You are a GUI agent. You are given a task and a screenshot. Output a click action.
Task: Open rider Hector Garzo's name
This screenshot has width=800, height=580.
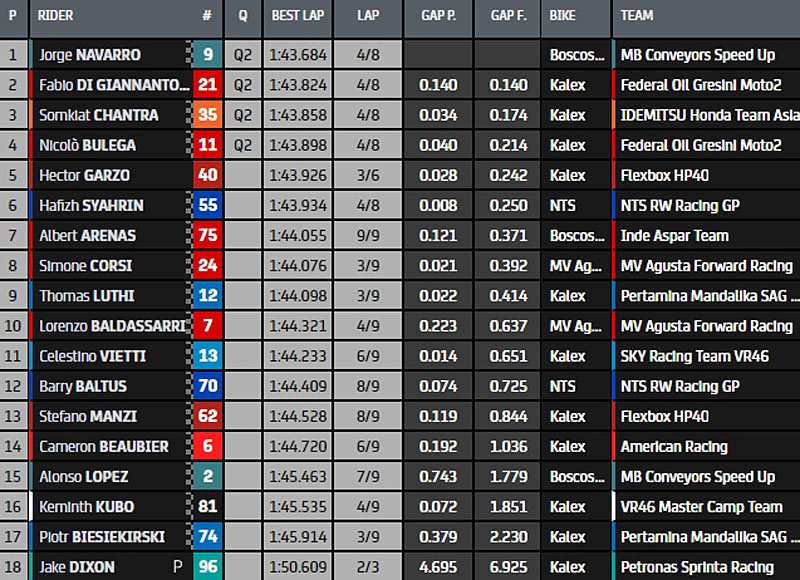[x=88, y=175]
